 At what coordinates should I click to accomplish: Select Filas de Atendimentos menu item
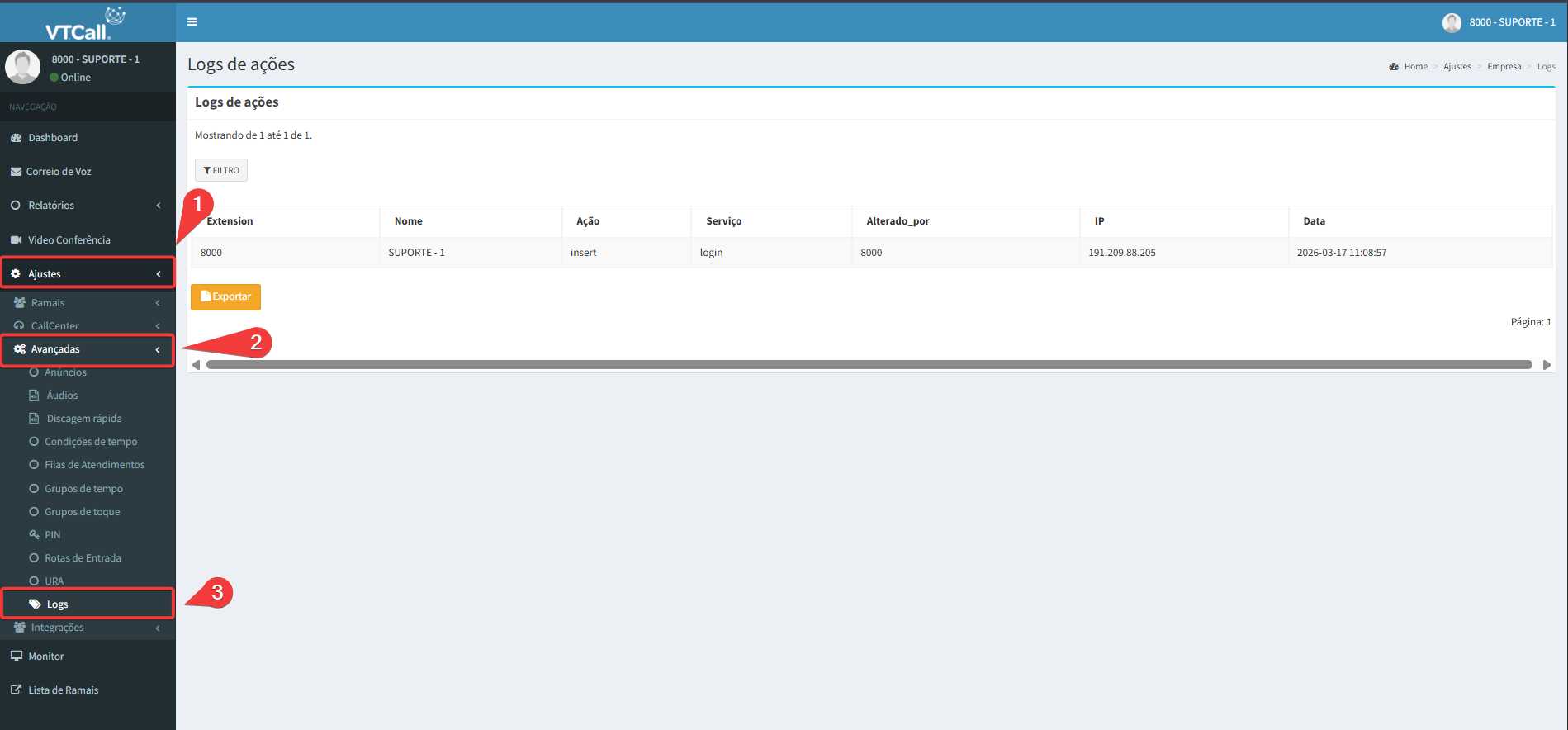[x=94, y=465]
